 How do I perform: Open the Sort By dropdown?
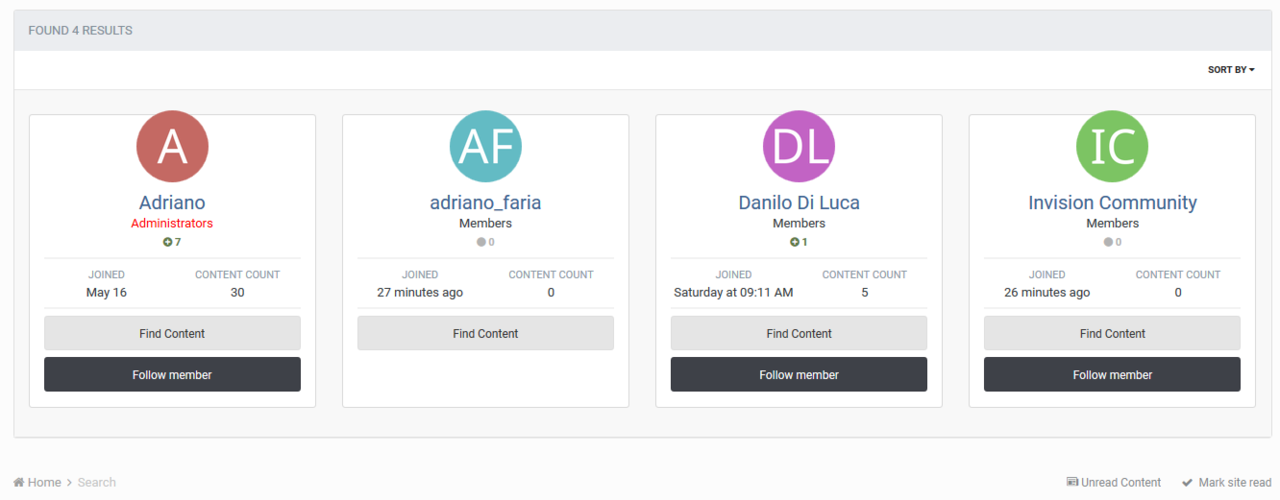pyautogui.click(x=1231, y=70)
